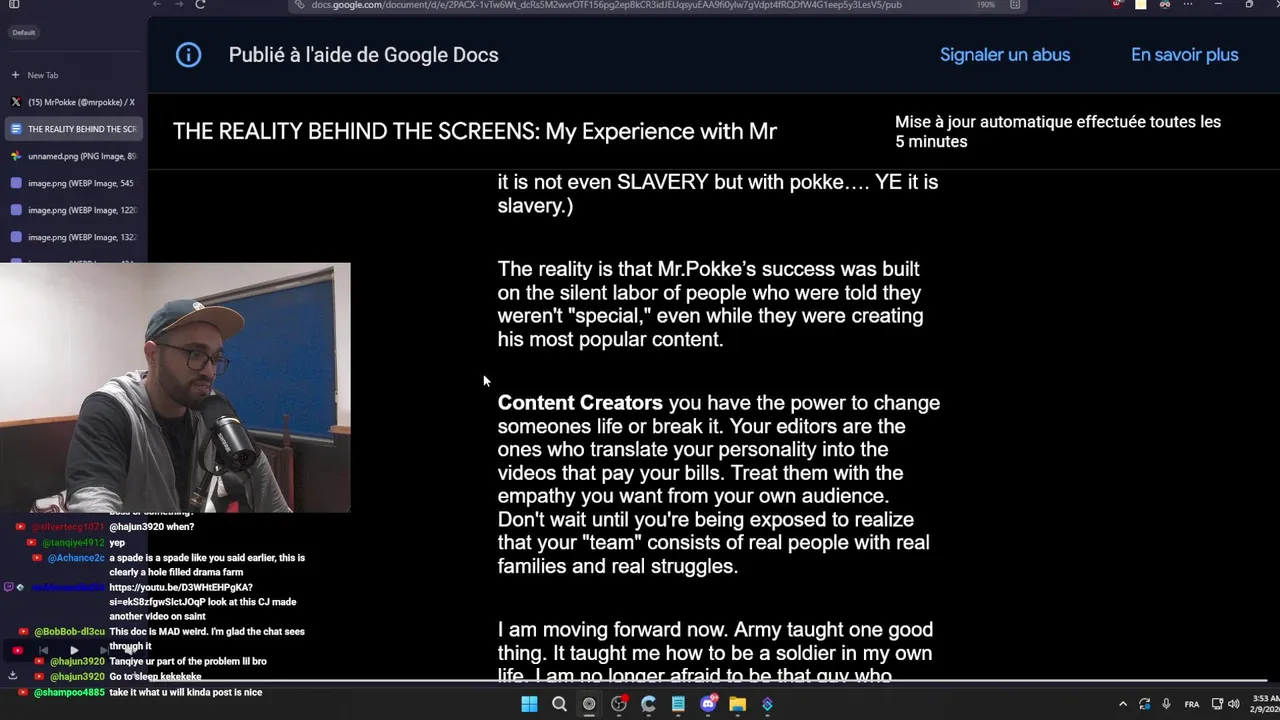Viewport: 1280px width, 720px height.
Task: Open Windows taskbar Search
Action: [559, 704]
